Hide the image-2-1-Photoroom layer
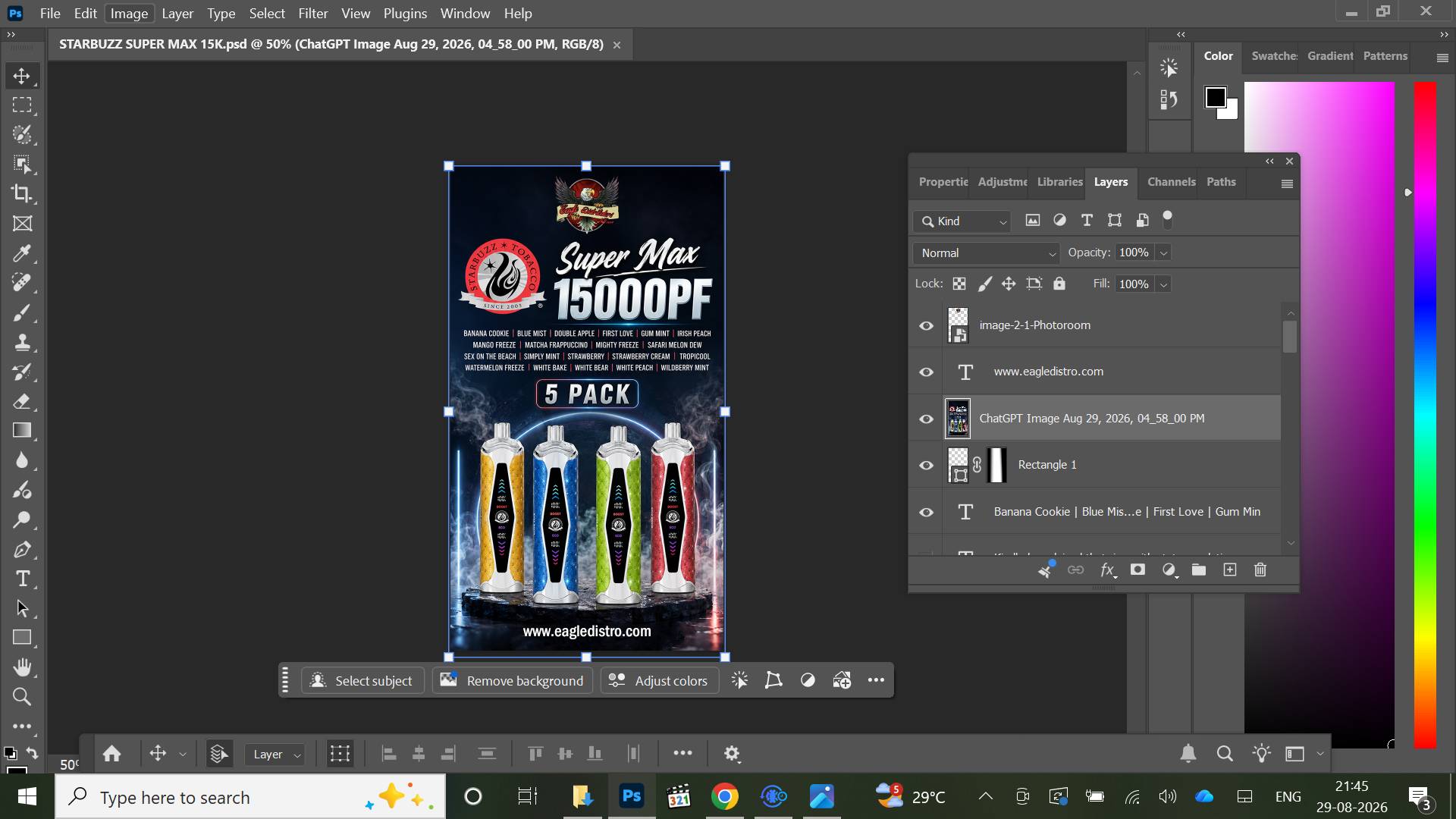 (x=926, y=326)
